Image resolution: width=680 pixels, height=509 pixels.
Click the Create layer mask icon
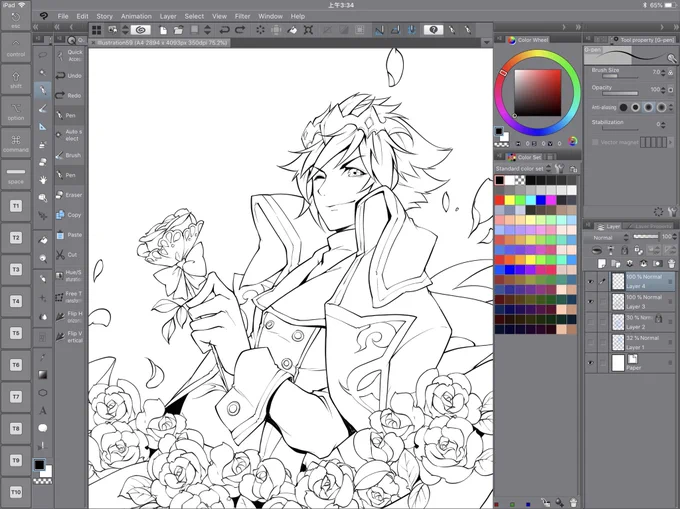[657, 263]
